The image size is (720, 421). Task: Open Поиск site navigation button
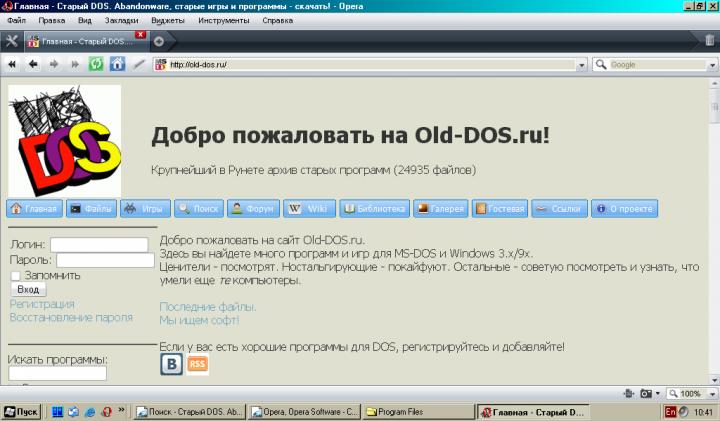tap(199, 208)
